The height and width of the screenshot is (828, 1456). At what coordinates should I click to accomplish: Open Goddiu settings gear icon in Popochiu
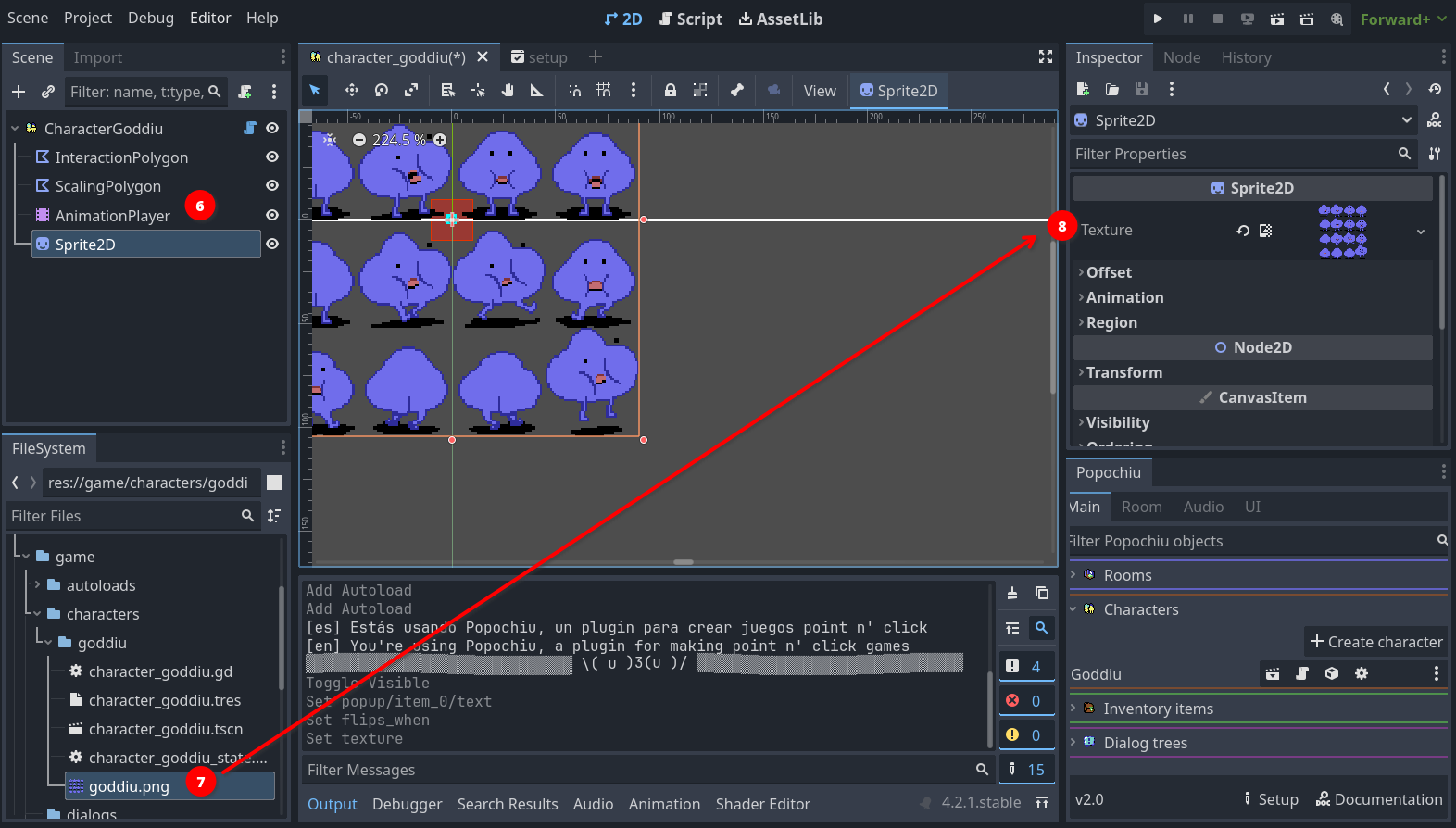point(1362,673)
